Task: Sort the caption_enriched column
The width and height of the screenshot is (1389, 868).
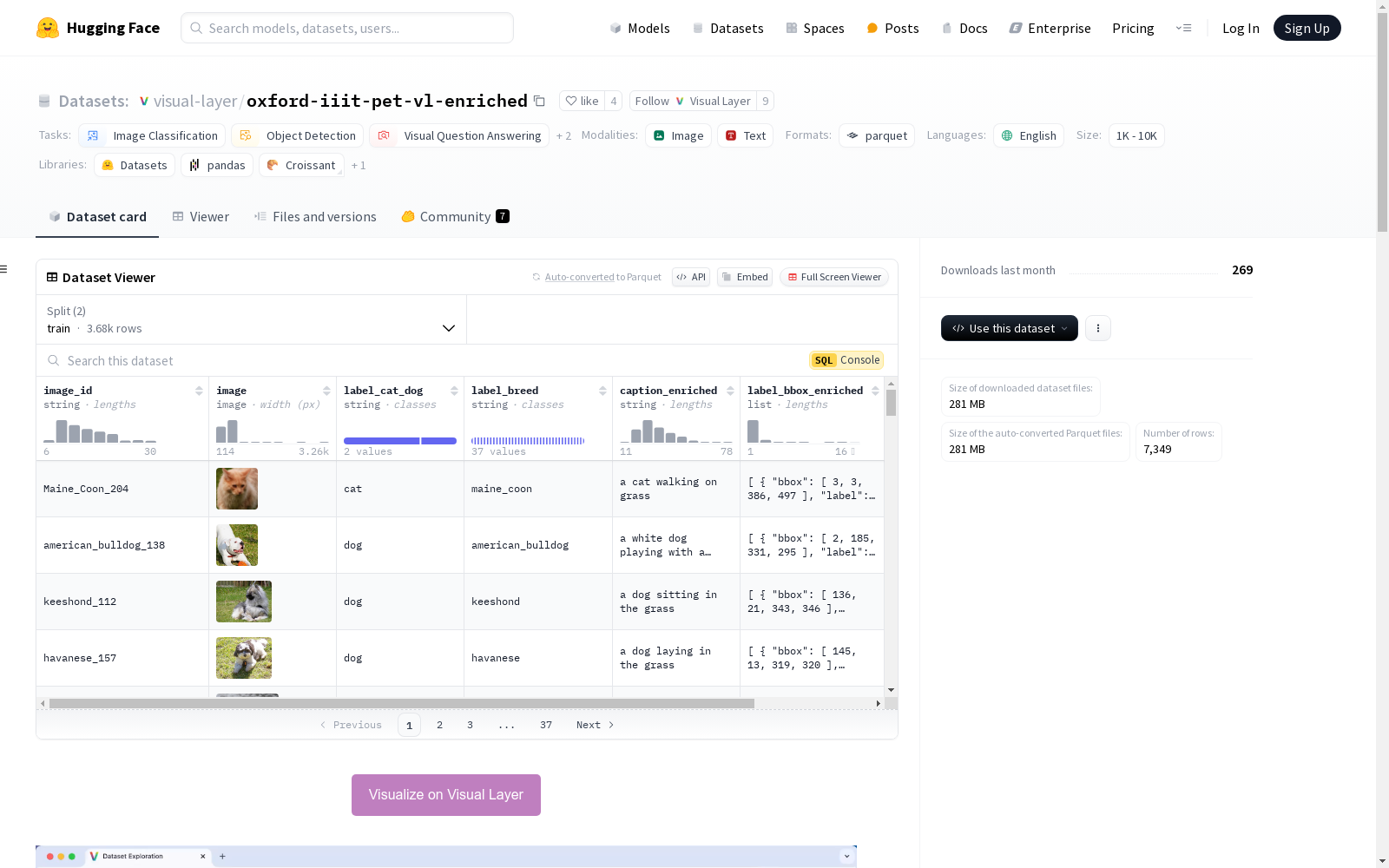Action: click(730, 391)
